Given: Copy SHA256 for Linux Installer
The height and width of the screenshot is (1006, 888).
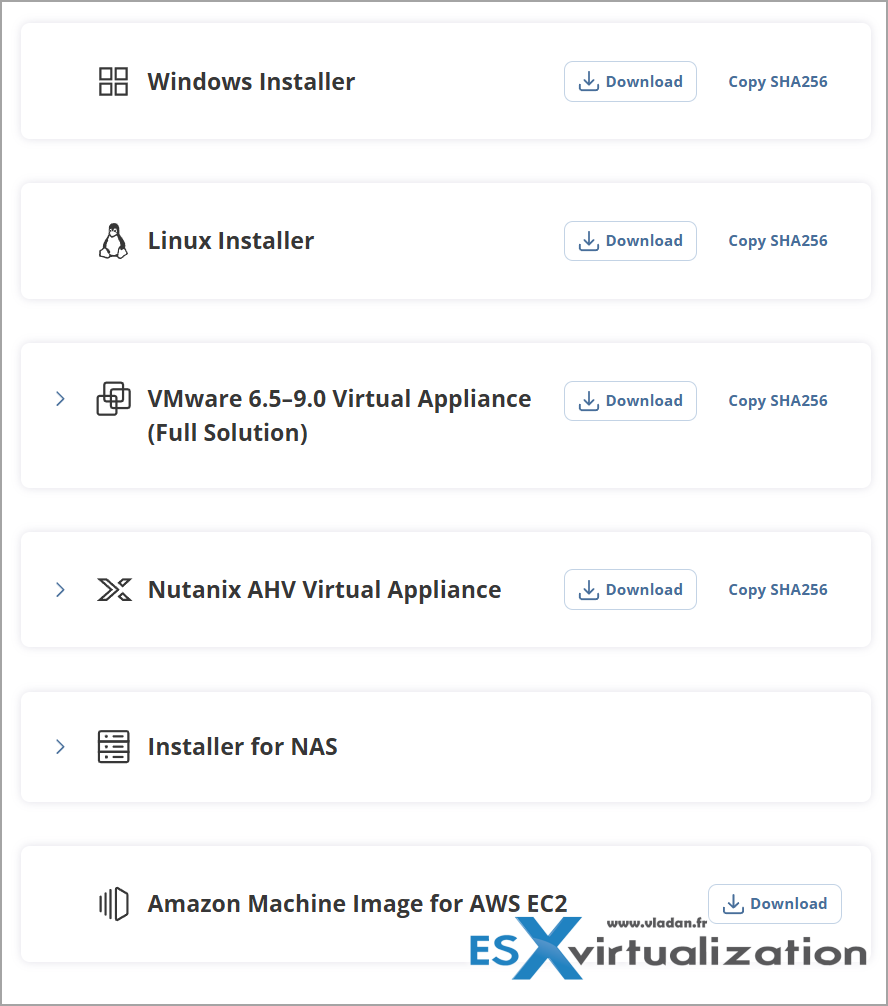Looking at the screenshot, I should click(x=777, y=241).
